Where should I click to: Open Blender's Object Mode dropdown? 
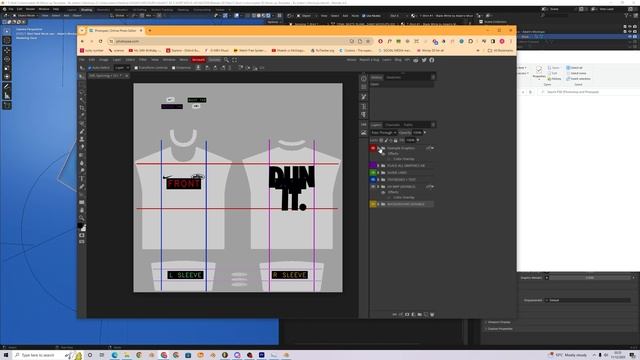coord(26,16)
